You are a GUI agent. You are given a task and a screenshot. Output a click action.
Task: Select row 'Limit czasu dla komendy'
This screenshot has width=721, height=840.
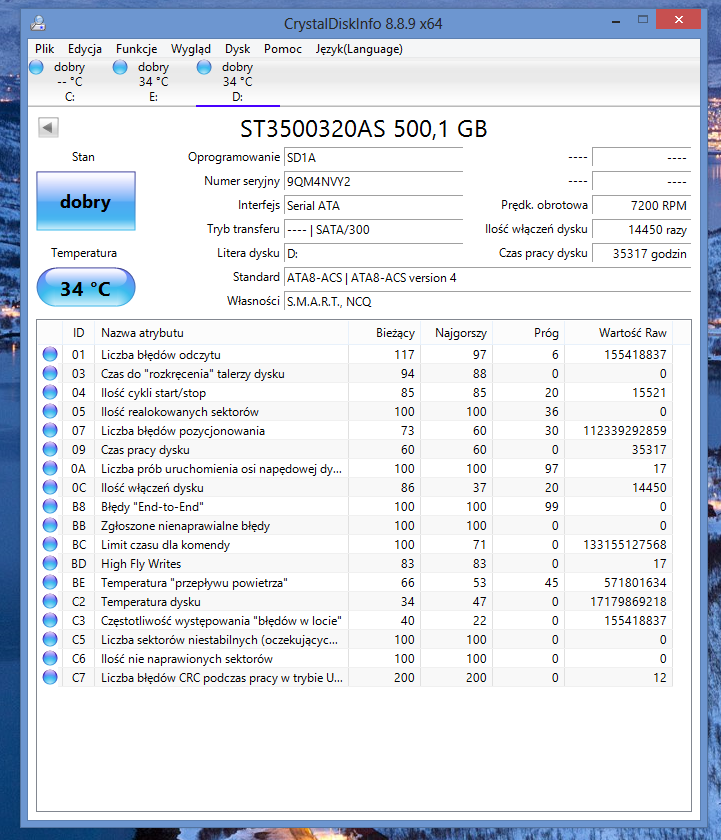coord(355,545)
